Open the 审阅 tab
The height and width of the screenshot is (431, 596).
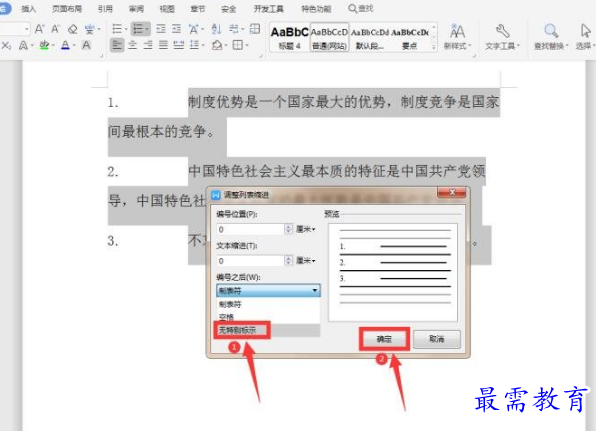136,9
